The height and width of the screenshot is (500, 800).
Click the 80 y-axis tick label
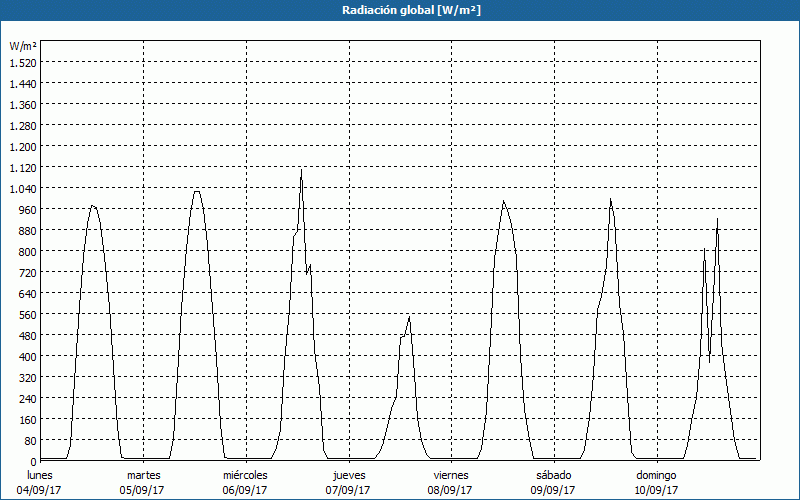tap(29, 440)
